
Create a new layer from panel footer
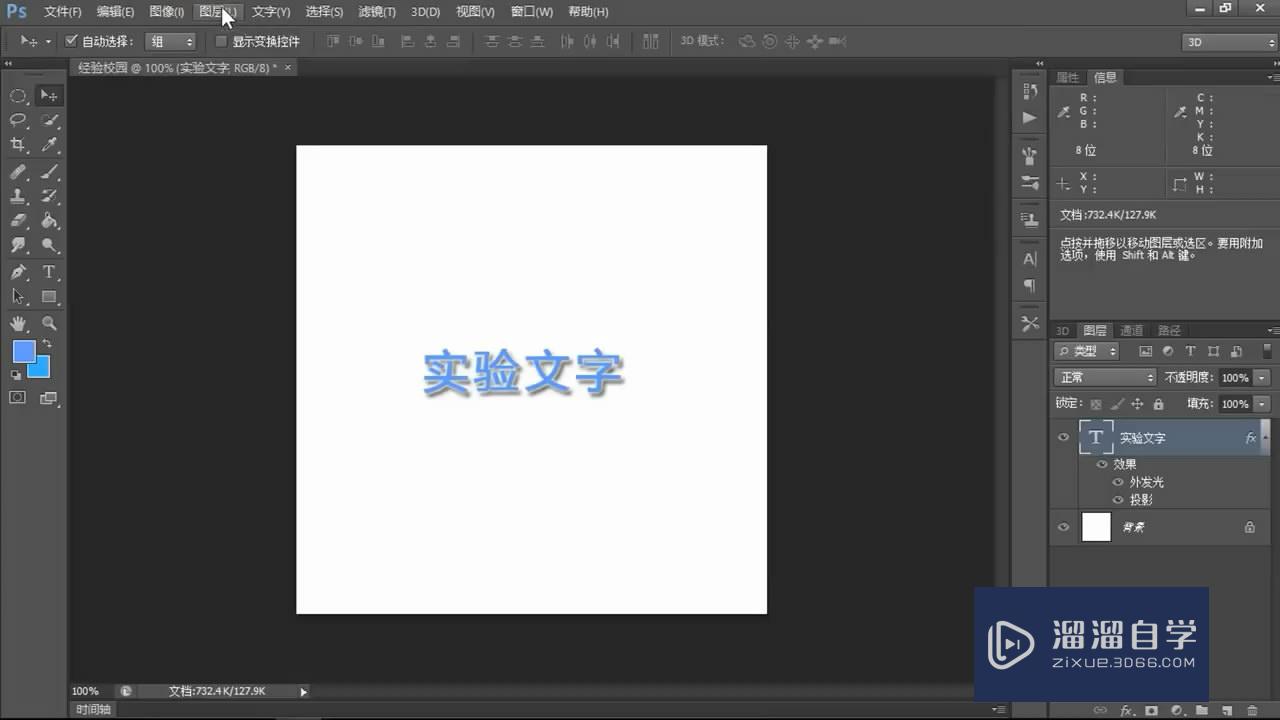1227,710
